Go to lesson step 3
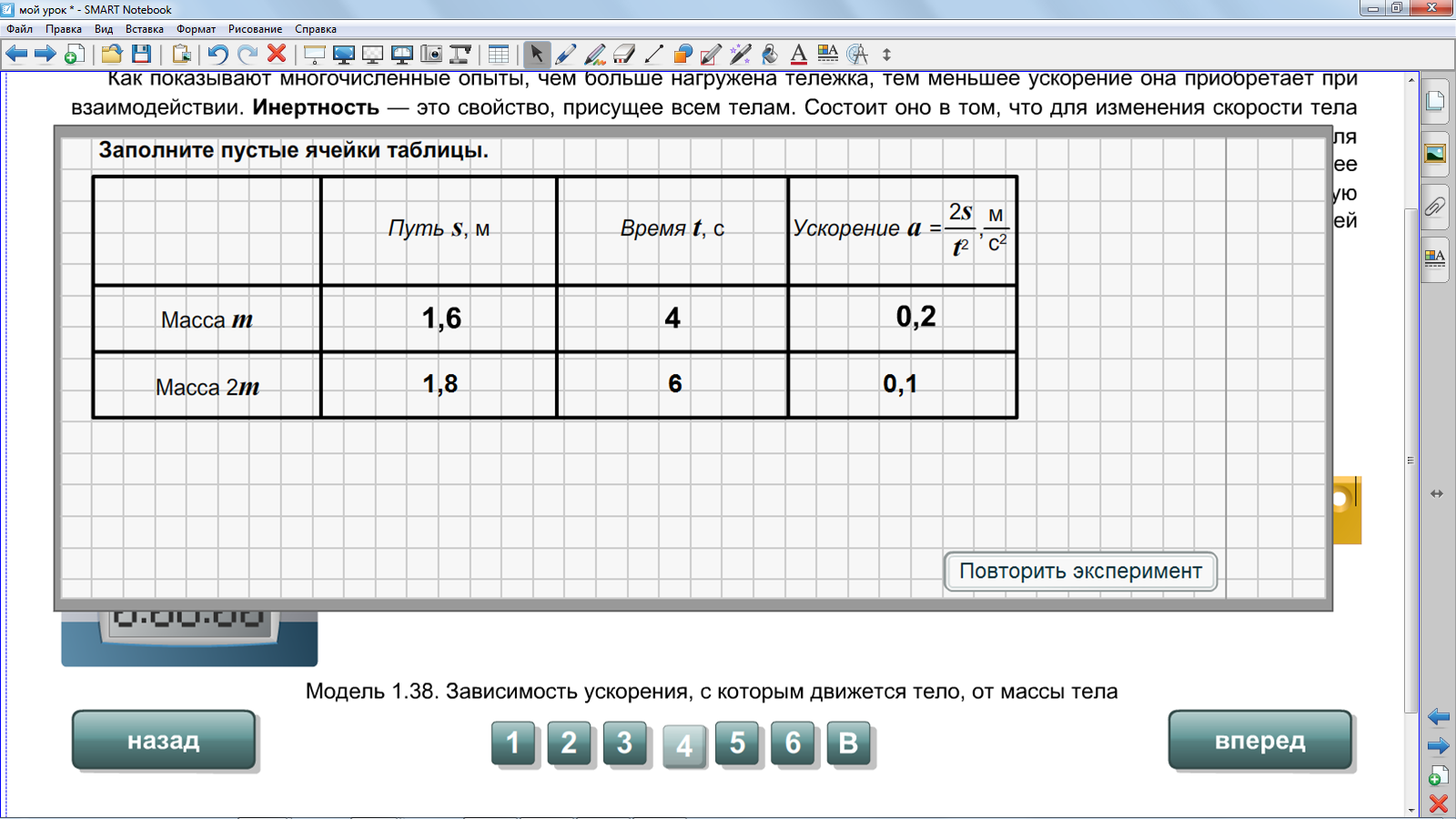Image resolution: width=1456 pixels, height=819 pixels. [624, 743]
